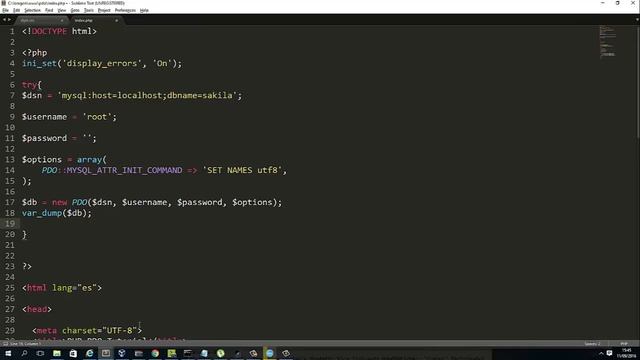Open the Goto menu
The height and width of the screenshot is (360, 640).
point(75,10)
